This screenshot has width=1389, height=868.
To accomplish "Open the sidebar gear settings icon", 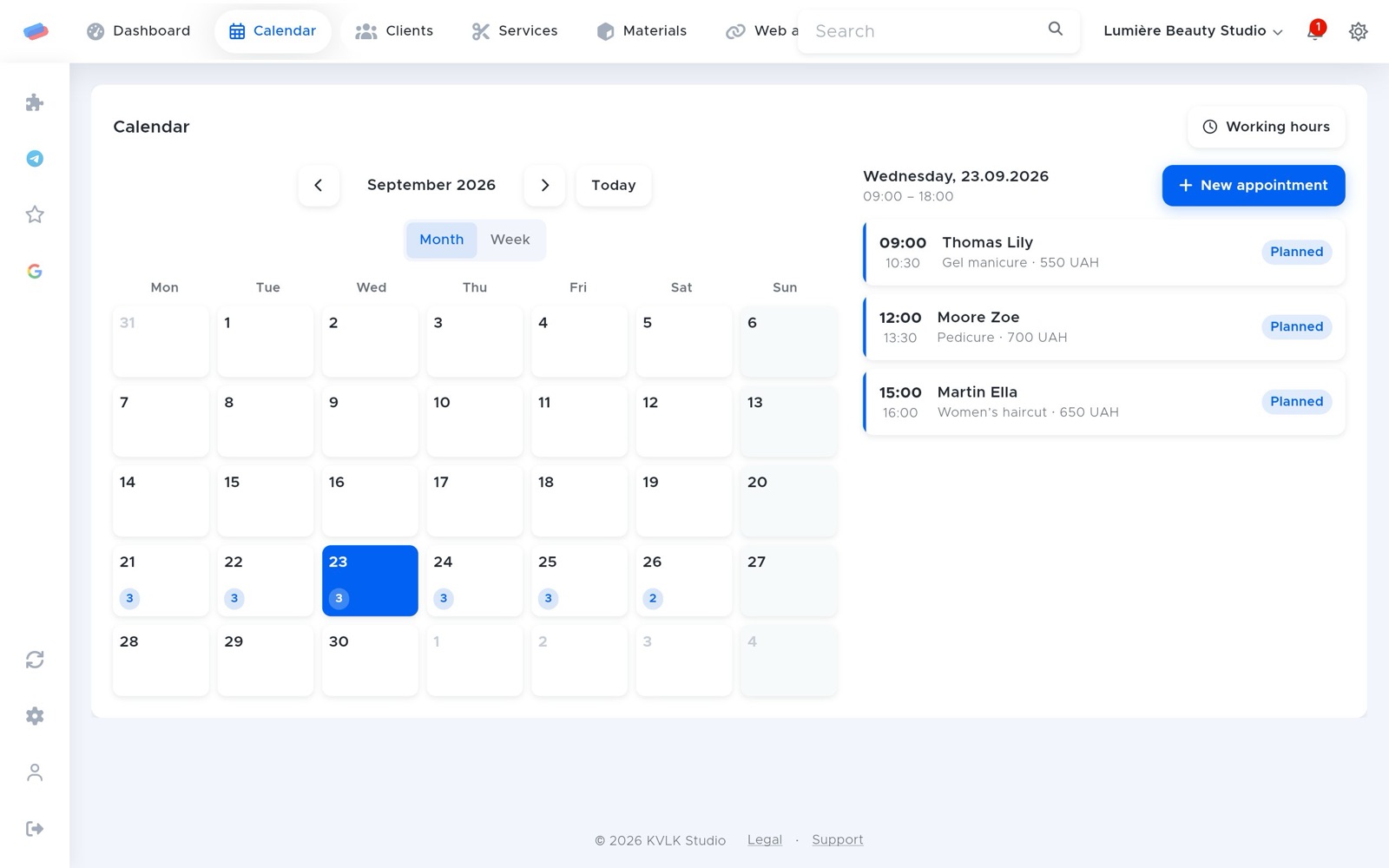I will [35, 716].
